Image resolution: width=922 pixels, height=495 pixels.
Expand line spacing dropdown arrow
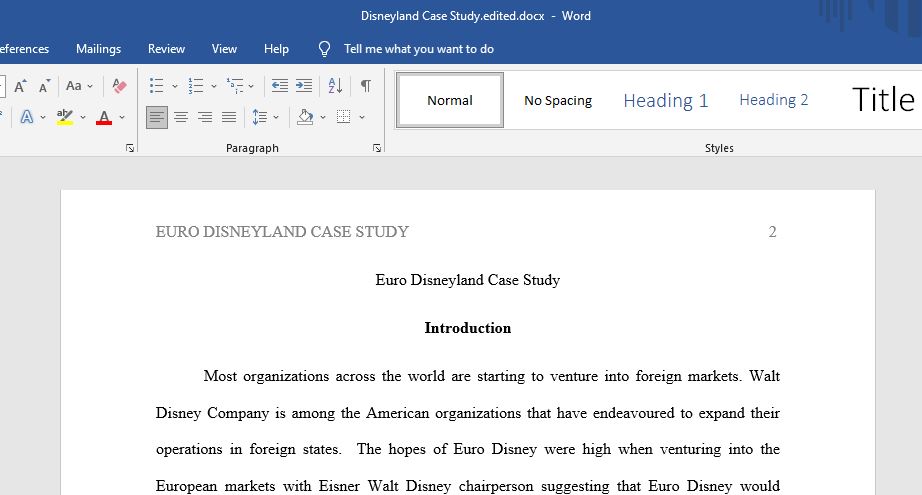[x=276, y=117]
